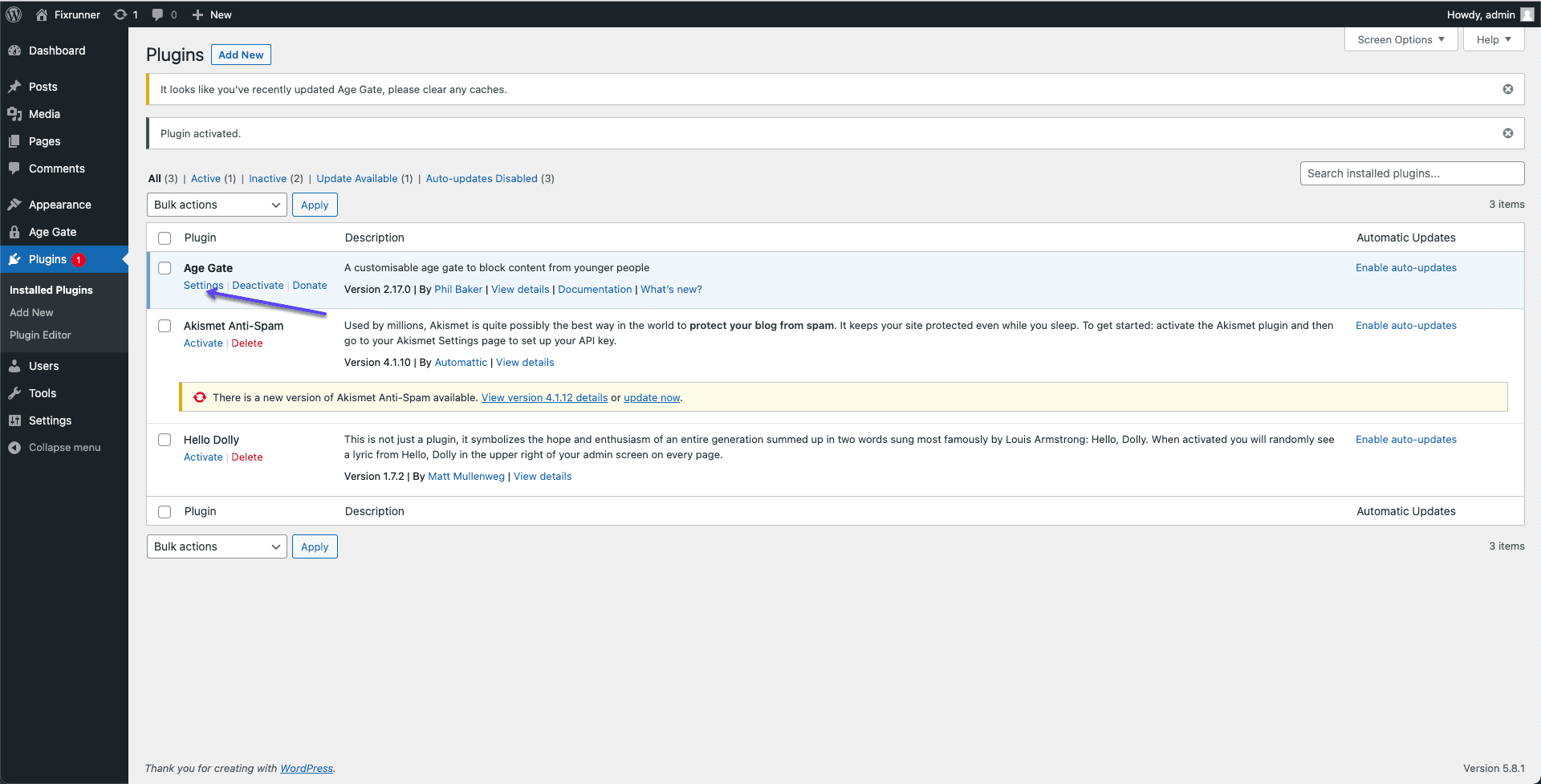Viewport: 1541px width, 784px height.
Task: Click the Collapse menu arrow icon
Action: [14, 448]
